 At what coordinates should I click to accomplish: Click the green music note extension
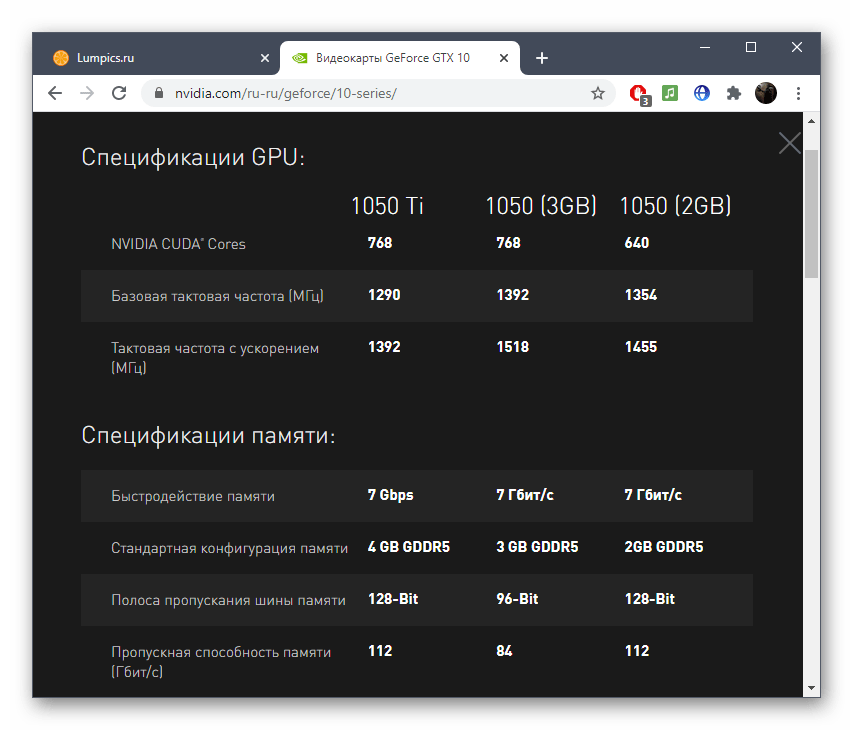pyautogui.click(x=670, y=93)
